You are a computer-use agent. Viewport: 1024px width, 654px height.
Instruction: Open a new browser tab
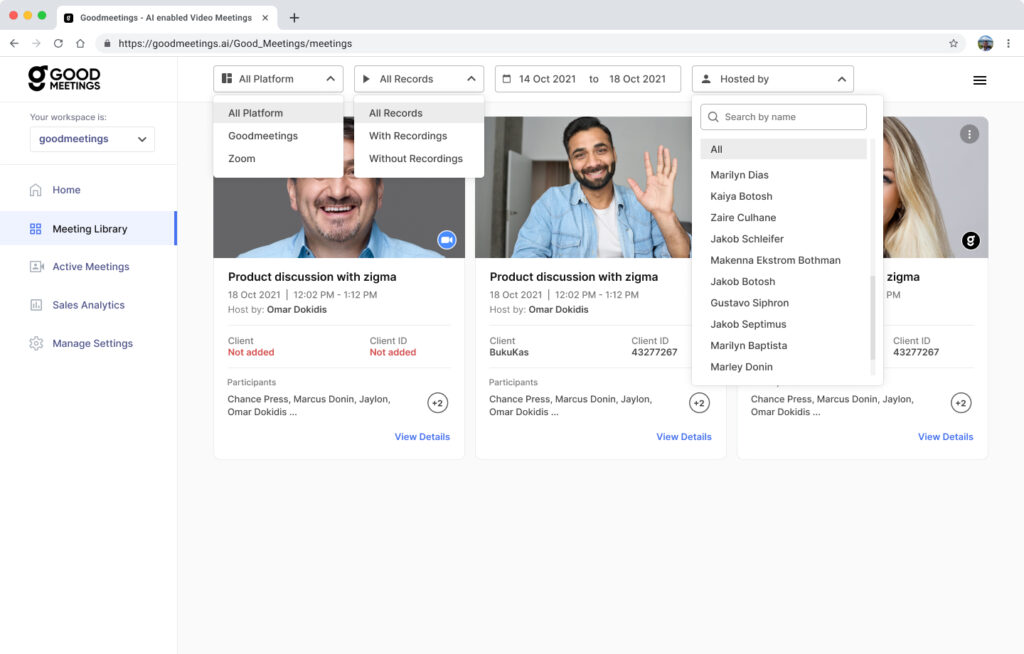click(294, 18)
